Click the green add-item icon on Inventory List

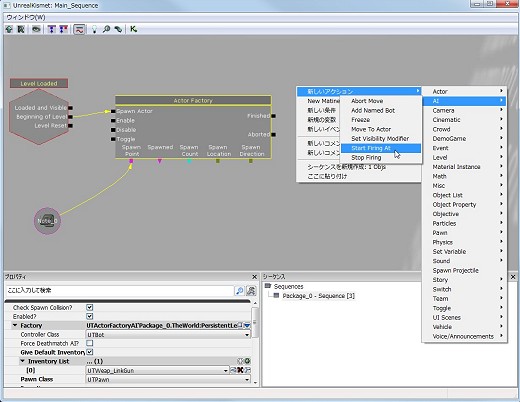(247, 361)
